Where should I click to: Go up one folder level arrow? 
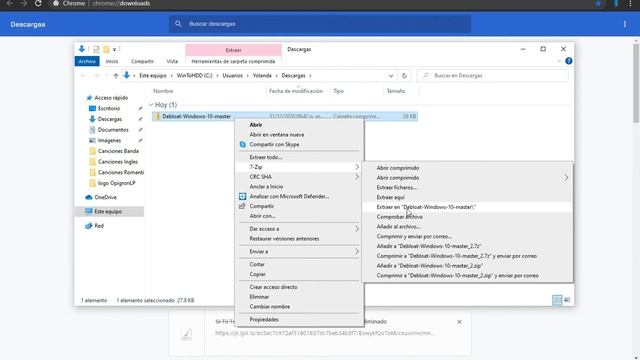point(116,76)
